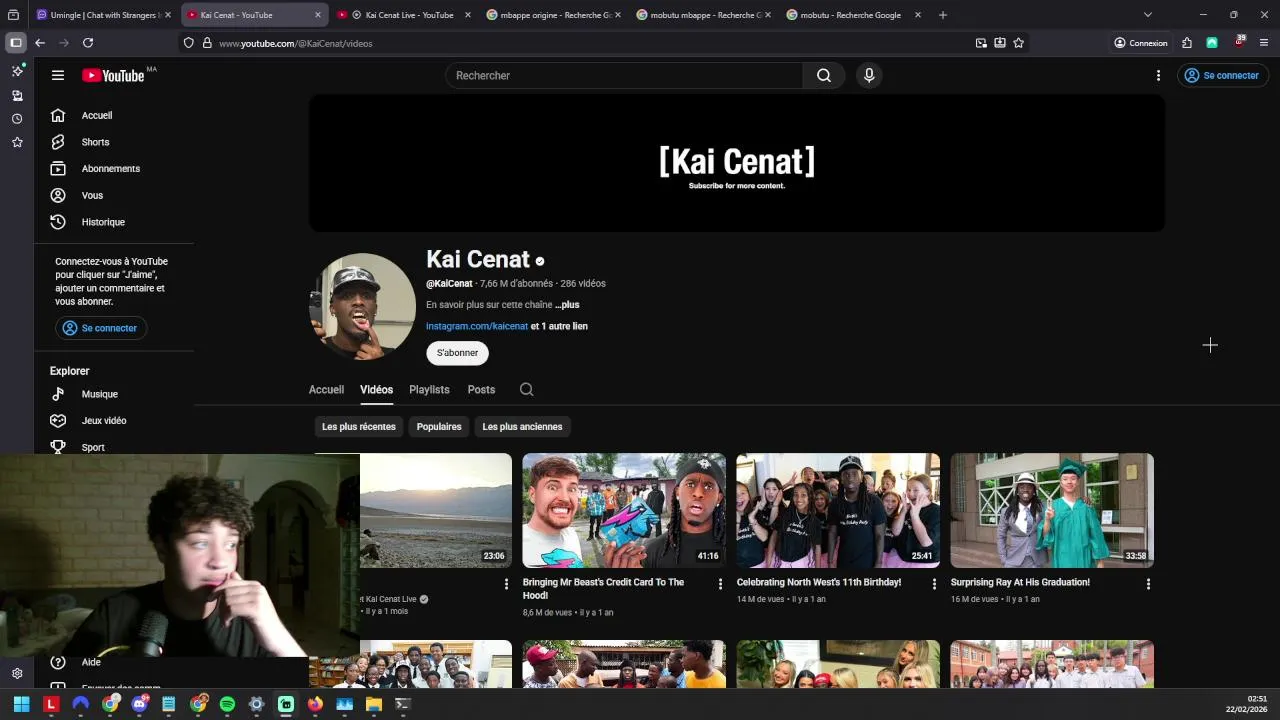Start voice search with the microphone

[869, 75]
